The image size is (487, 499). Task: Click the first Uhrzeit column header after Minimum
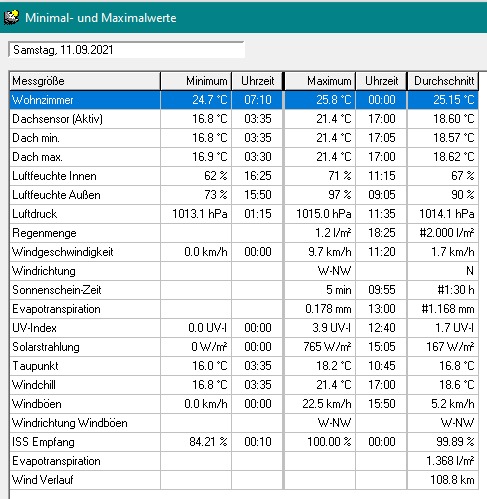point(257,81)
